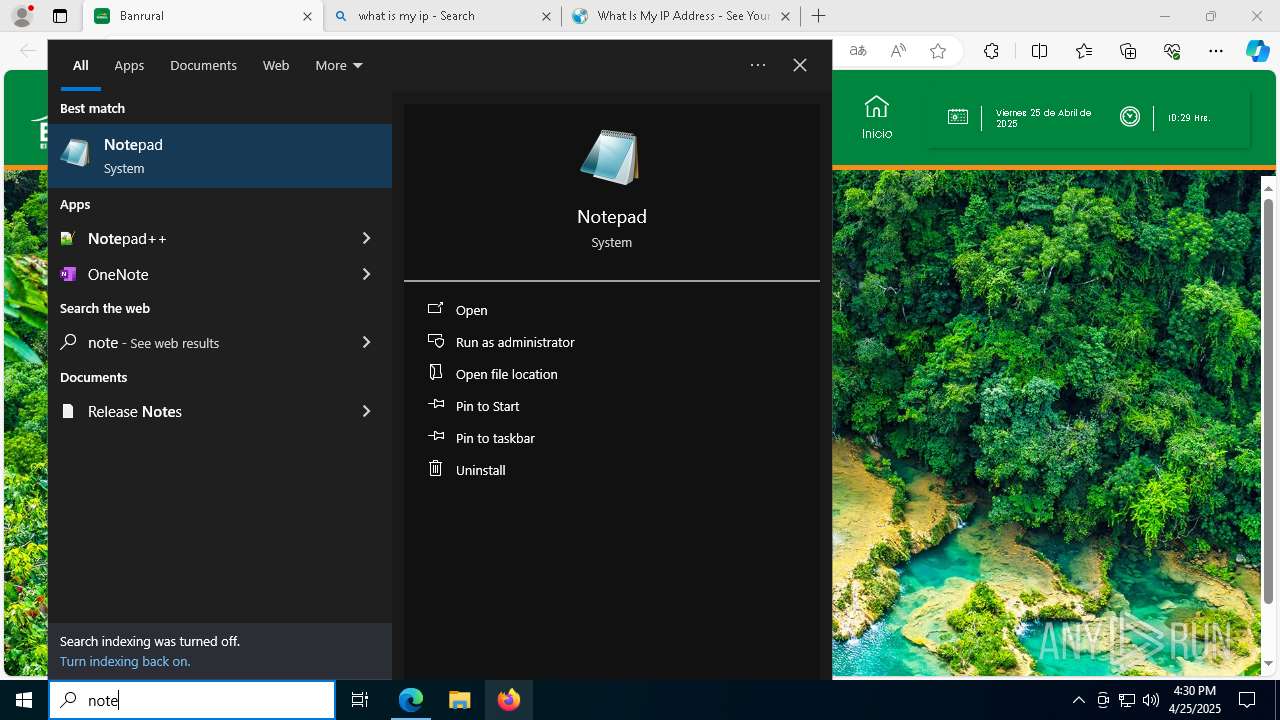This screenshot has height=720, width=1280.
Task: Click the Open file location icon
Action: click(x=435, y=372)
